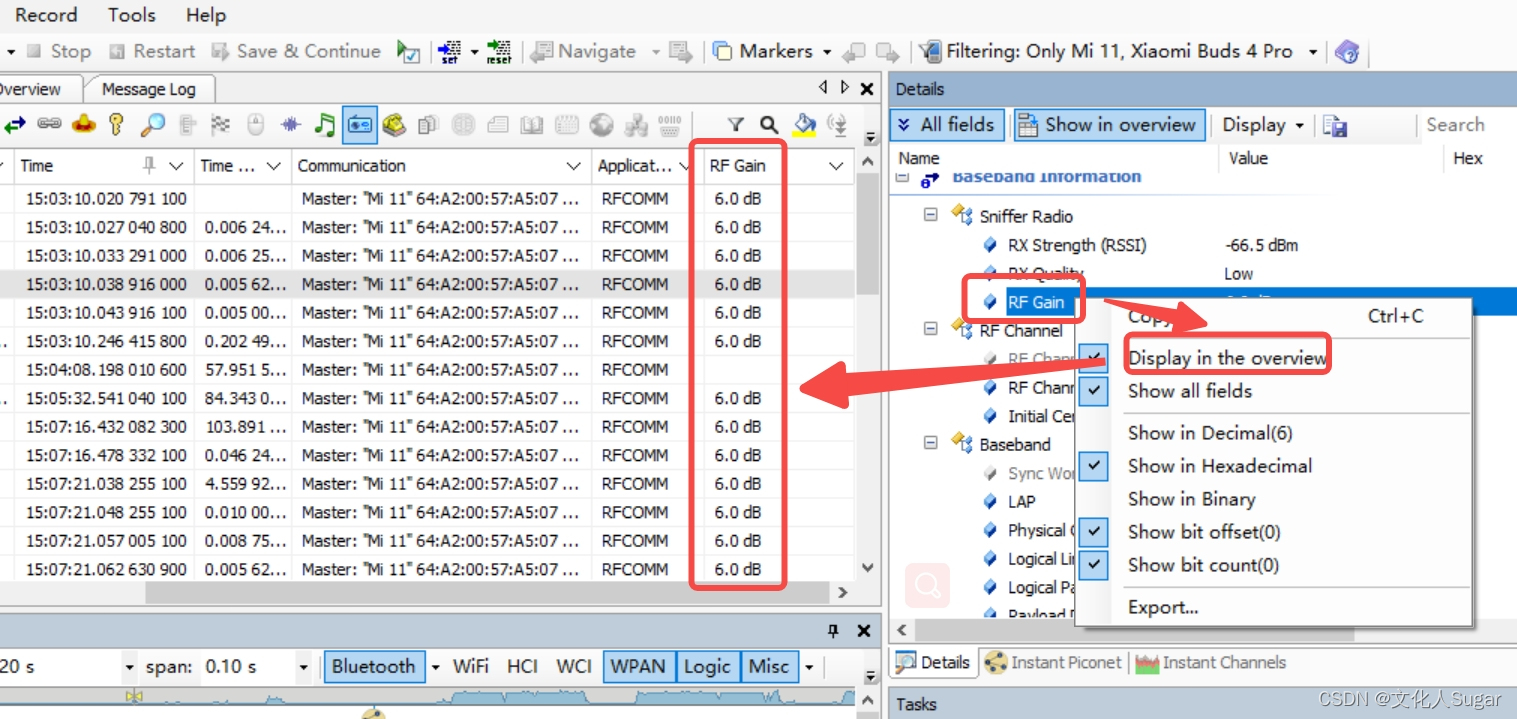Click the Search field in Details panel

click(x=1466, y=125)
